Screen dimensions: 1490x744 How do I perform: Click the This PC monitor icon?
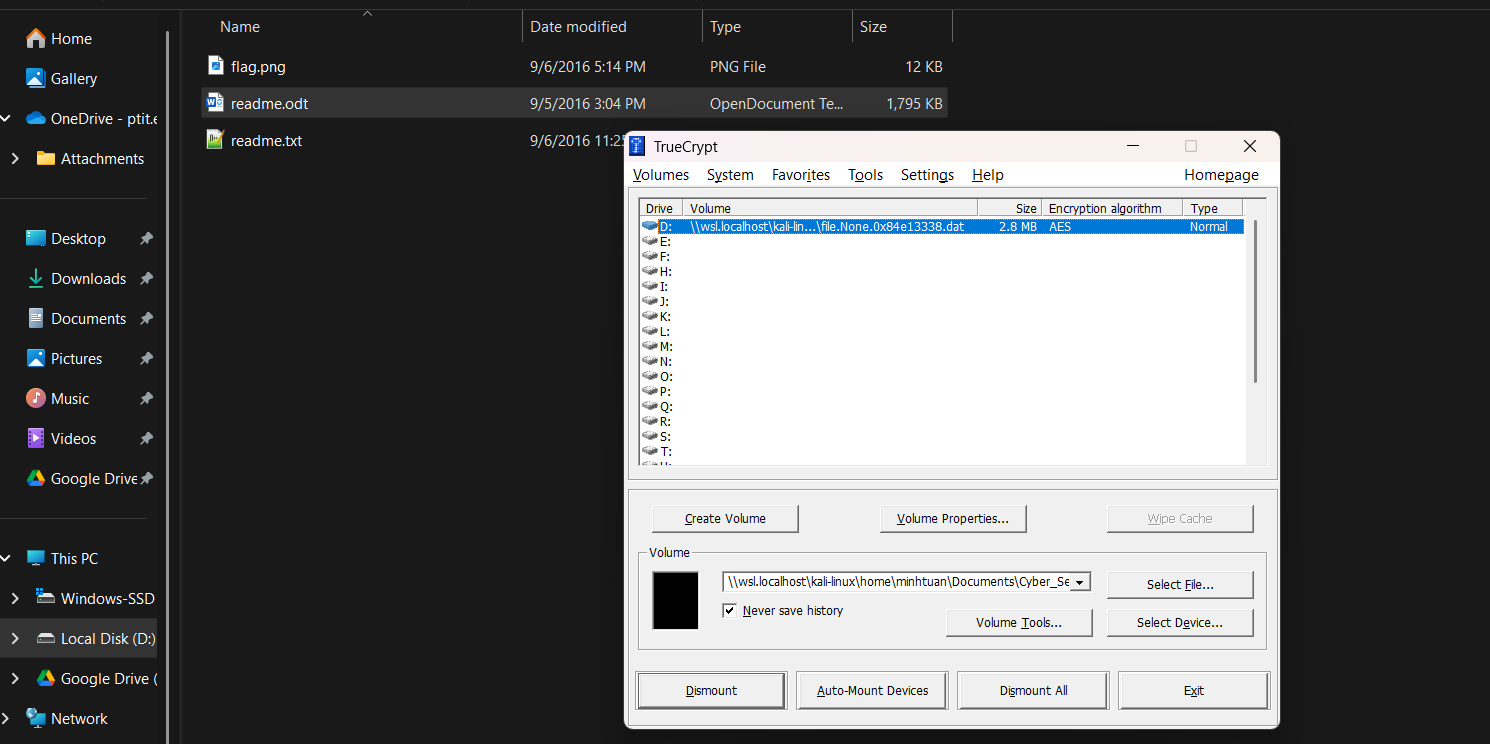pos(36,558)
